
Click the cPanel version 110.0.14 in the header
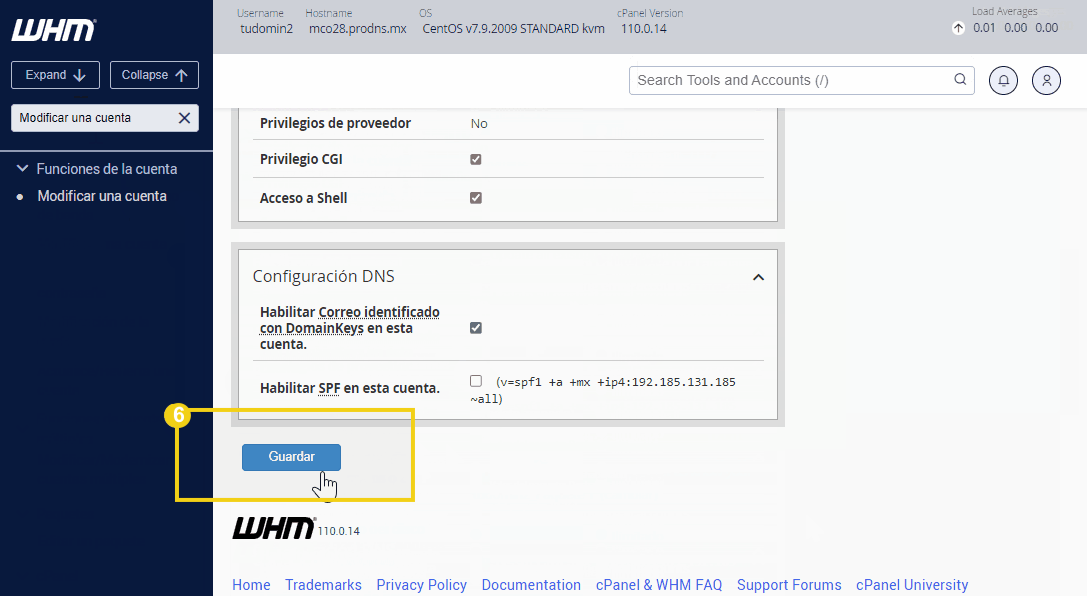[x=643, y=28]
